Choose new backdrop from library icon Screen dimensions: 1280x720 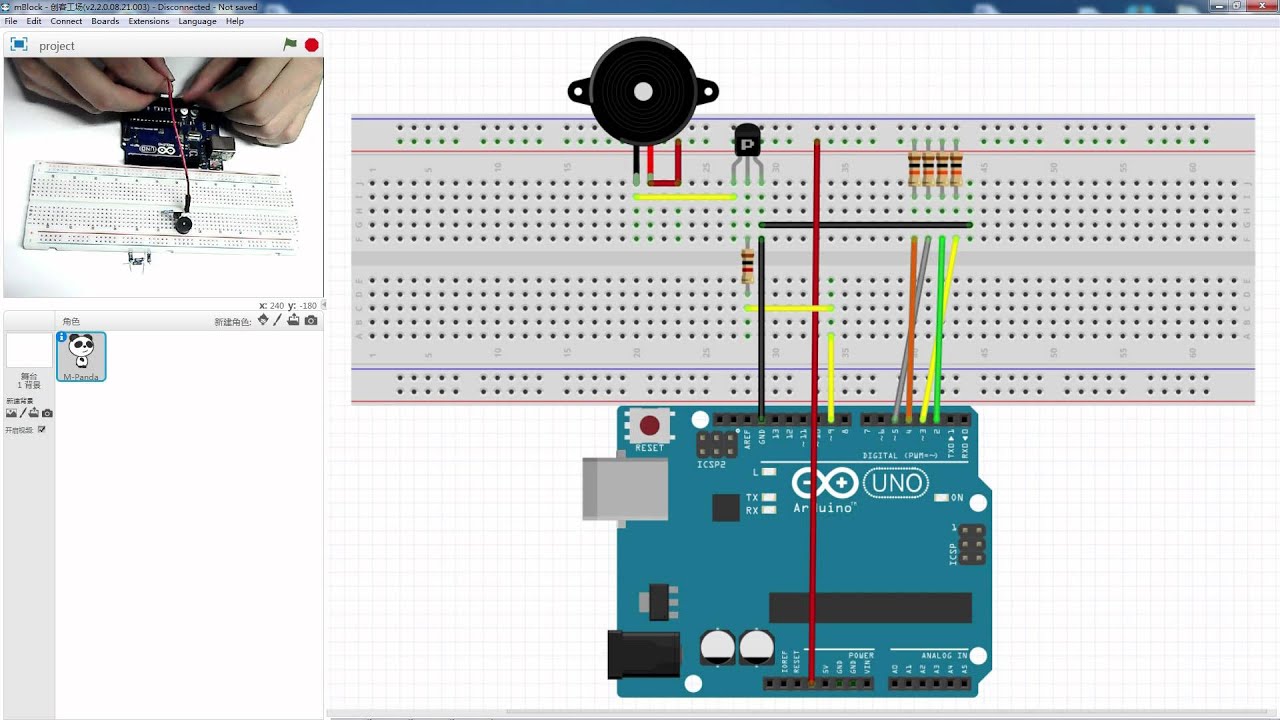click(x=11, y=413)
